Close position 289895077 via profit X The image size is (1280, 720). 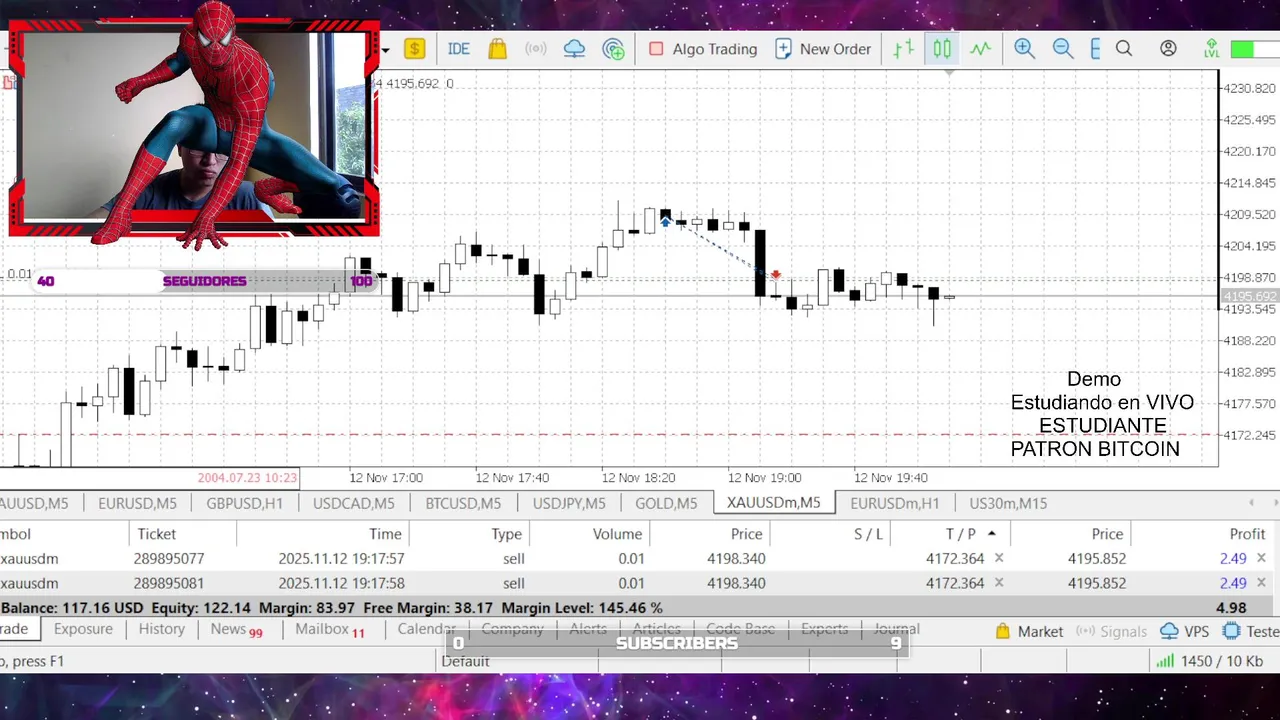tap(1261, 558)
